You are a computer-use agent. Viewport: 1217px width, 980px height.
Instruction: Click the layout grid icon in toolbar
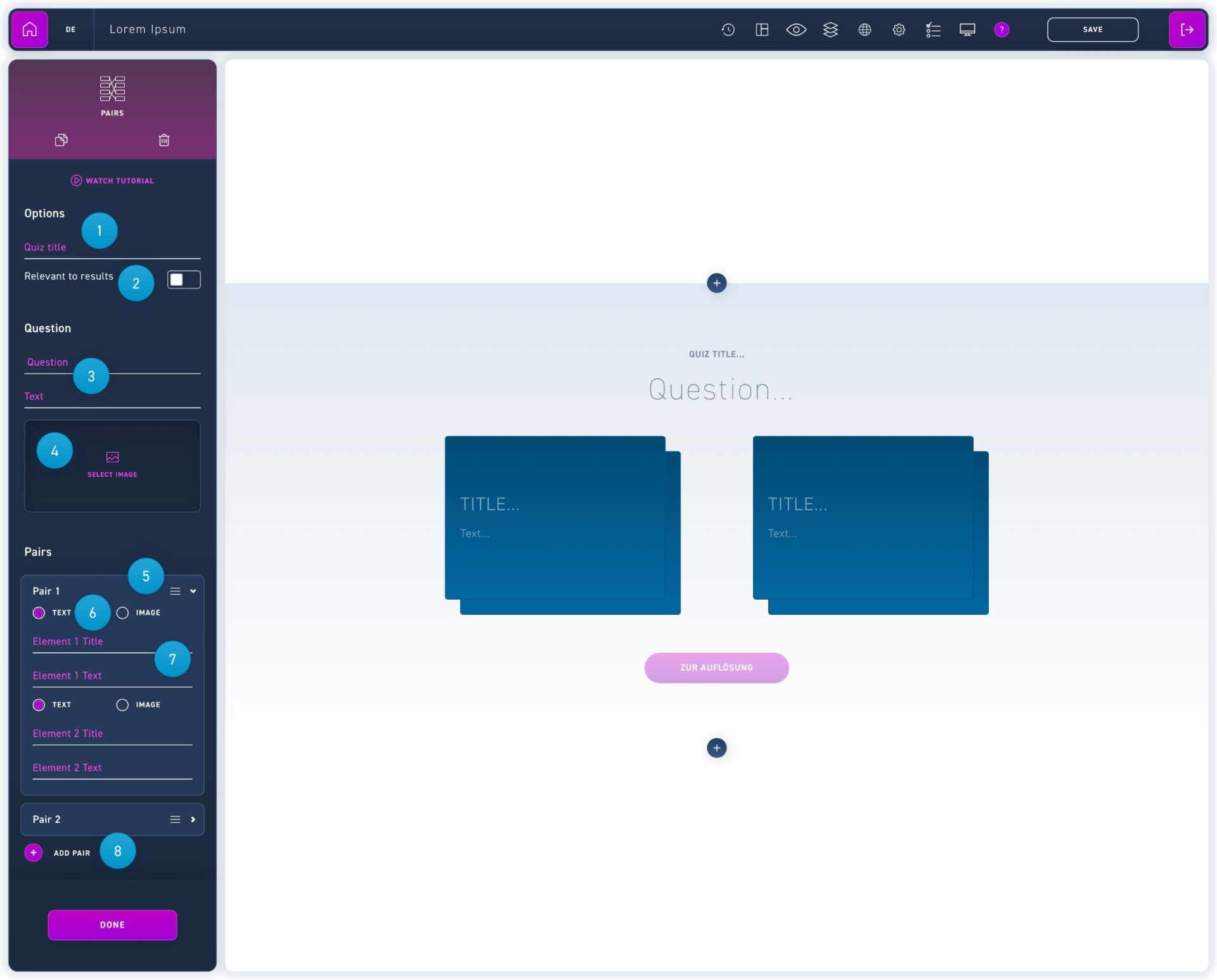click(x=762, y=29)
